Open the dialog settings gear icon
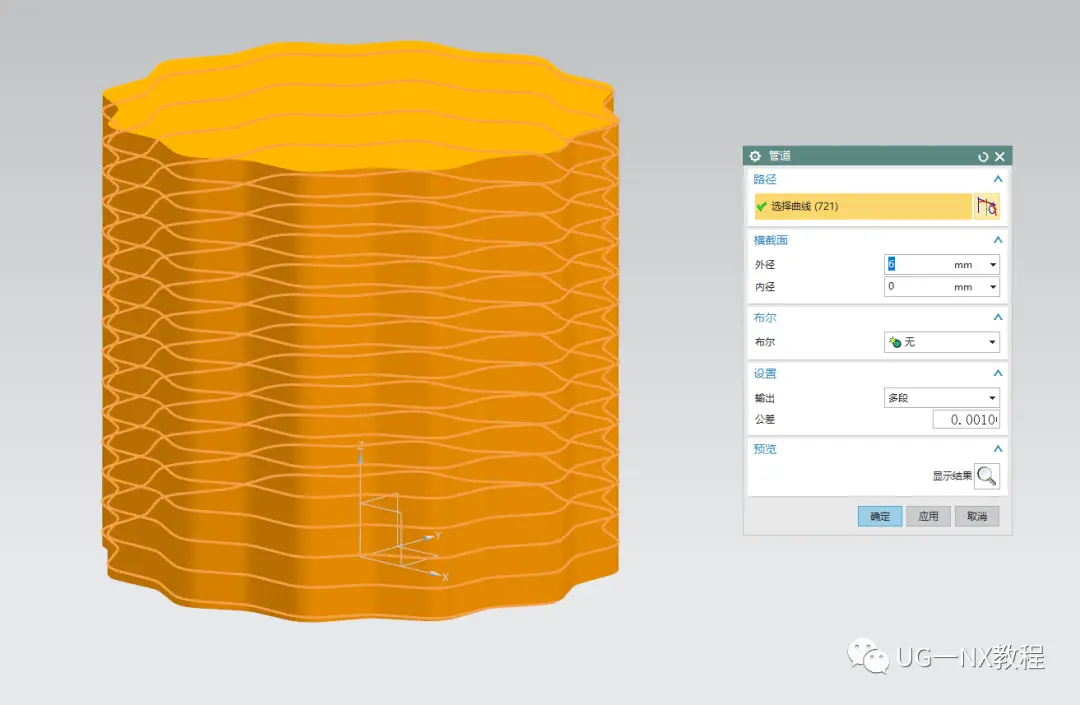 (755, 156)
